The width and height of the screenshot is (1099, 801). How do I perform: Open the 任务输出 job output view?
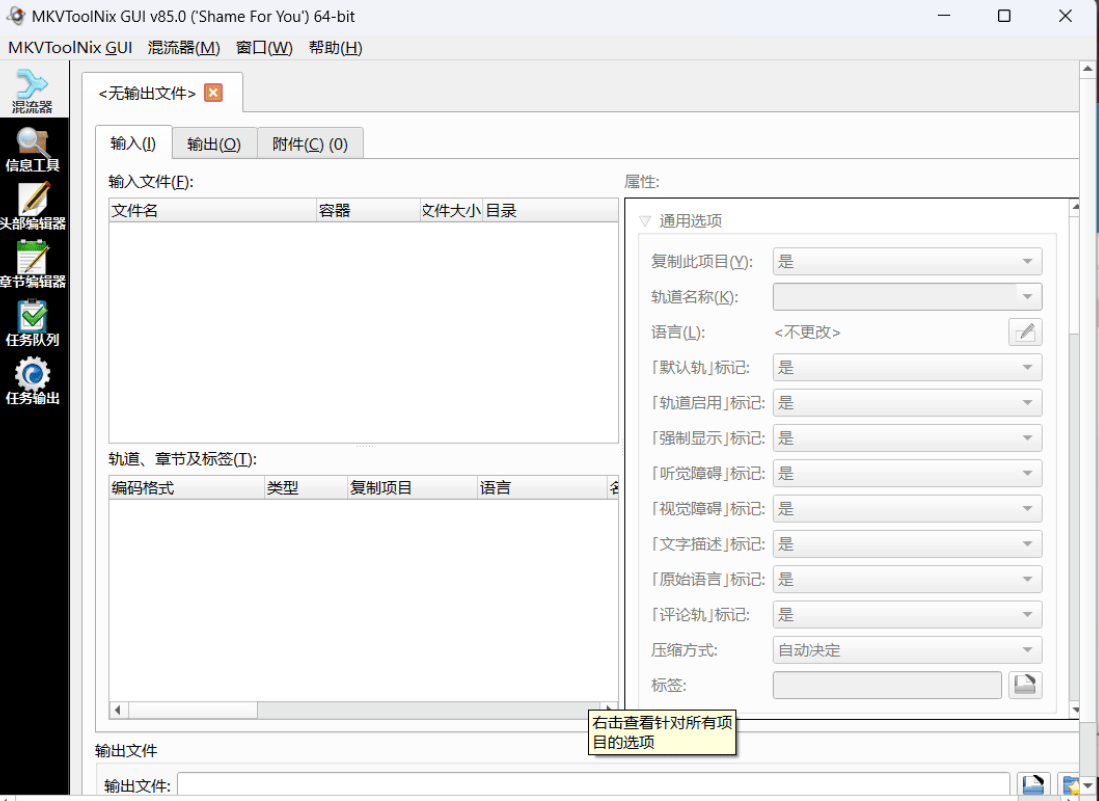click(32, 382)
